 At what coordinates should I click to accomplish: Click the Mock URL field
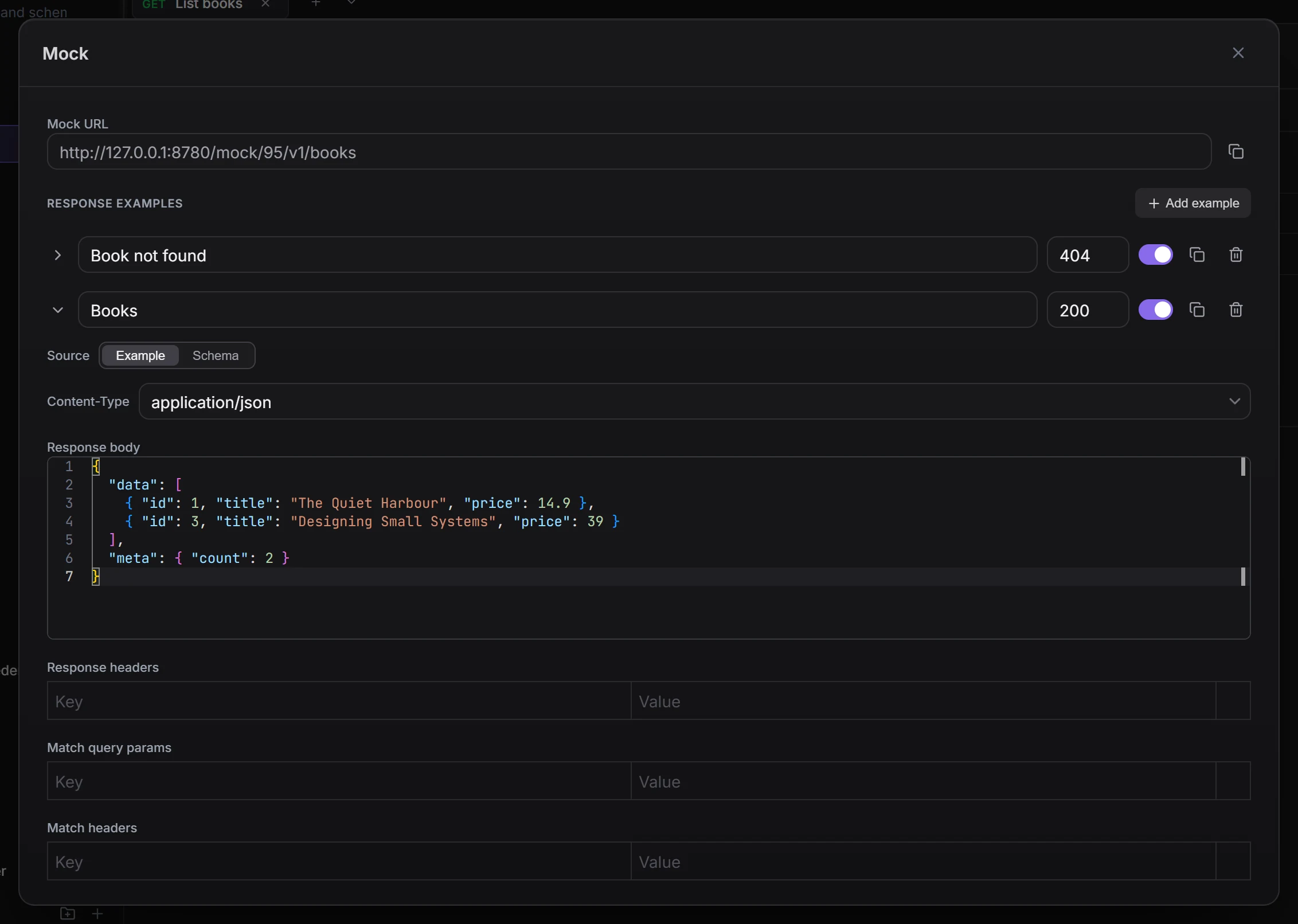tap(629, 152)
